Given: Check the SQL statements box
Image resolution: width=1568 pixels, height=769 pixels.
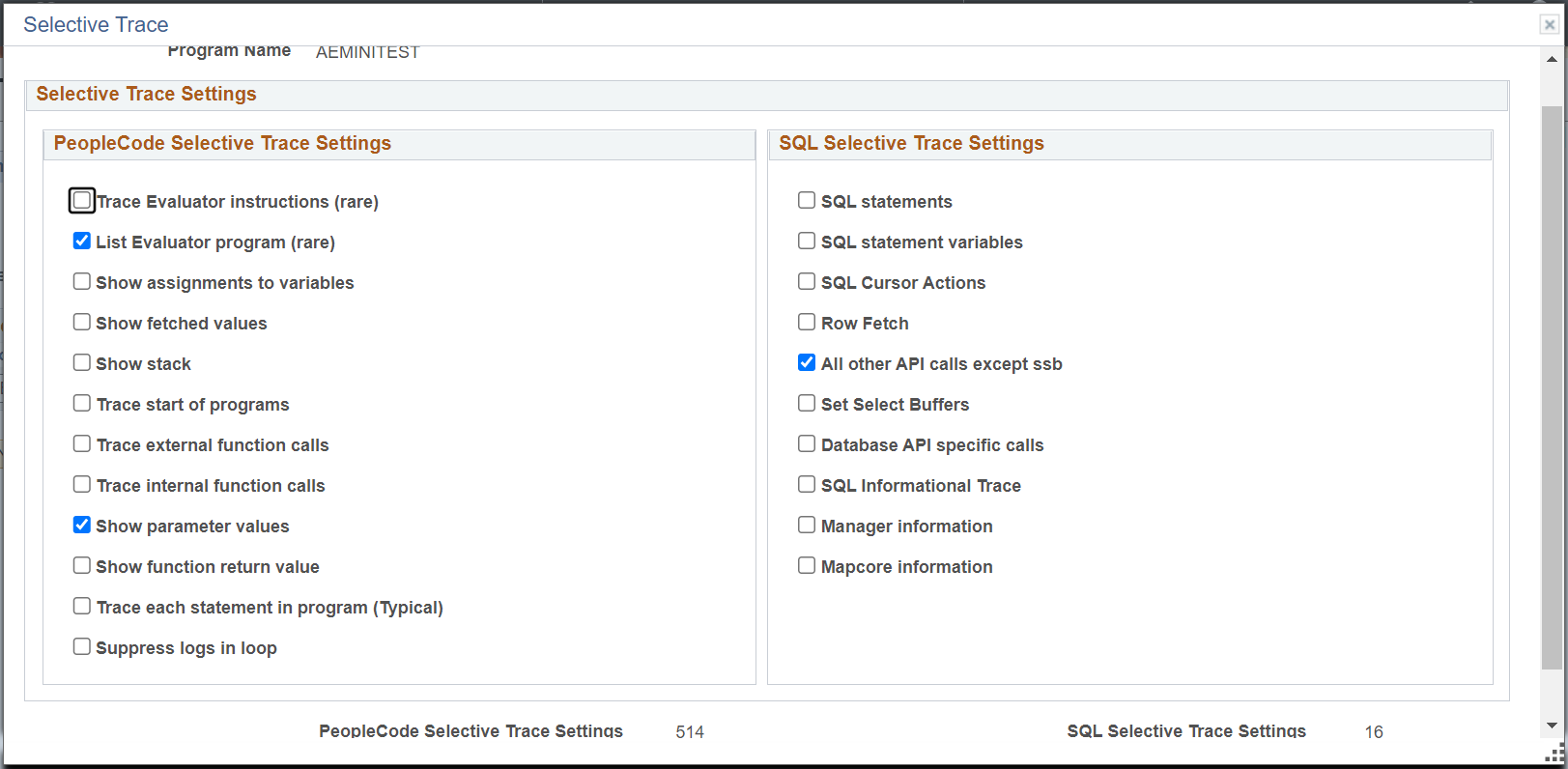Looking at the screenshot, I should click(x=807, y=201).
